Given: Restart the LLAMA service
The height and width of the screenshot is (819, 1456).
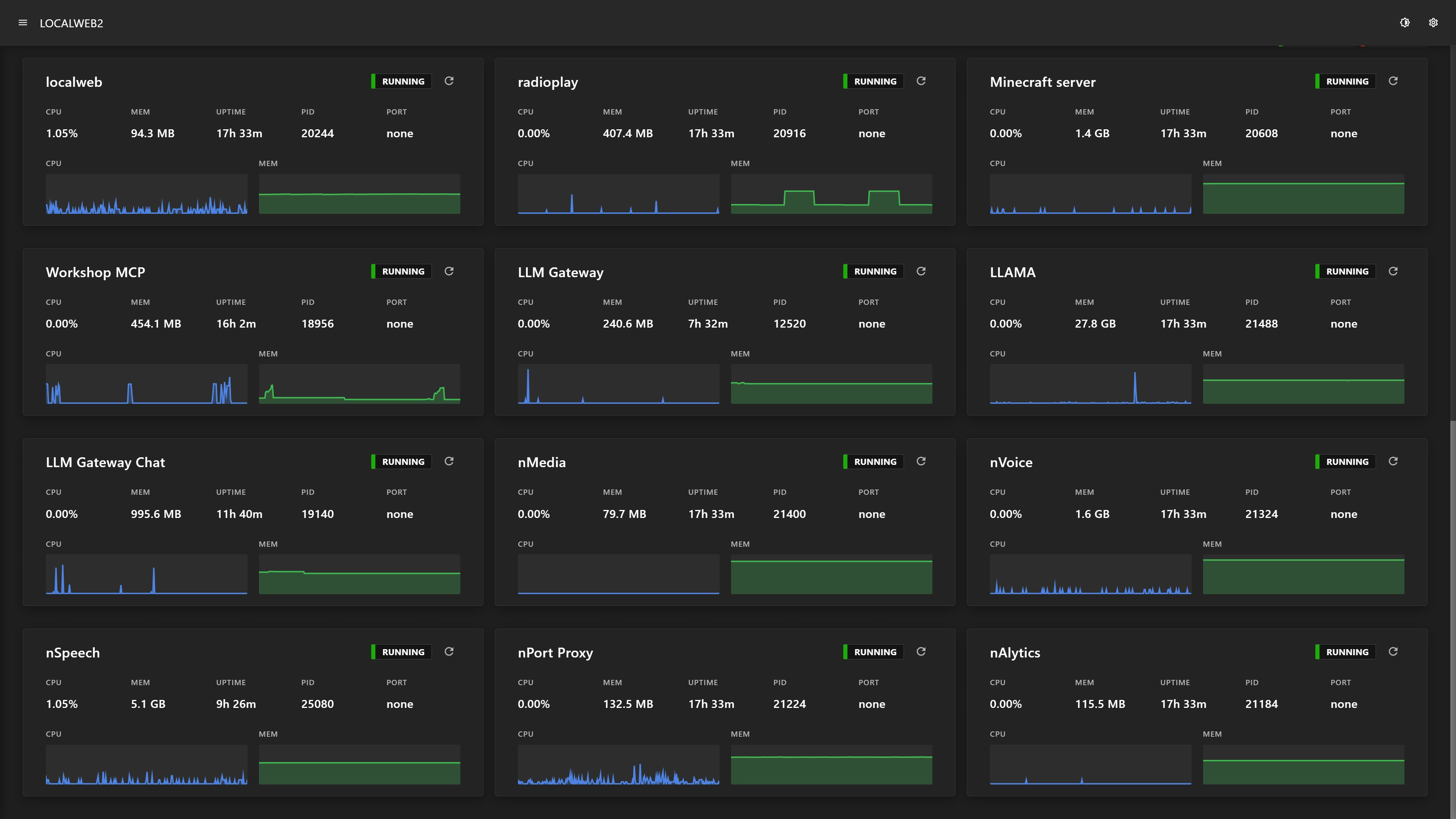Looking at the screenshot, I should pyautogui.click(x=1393, y=271).
